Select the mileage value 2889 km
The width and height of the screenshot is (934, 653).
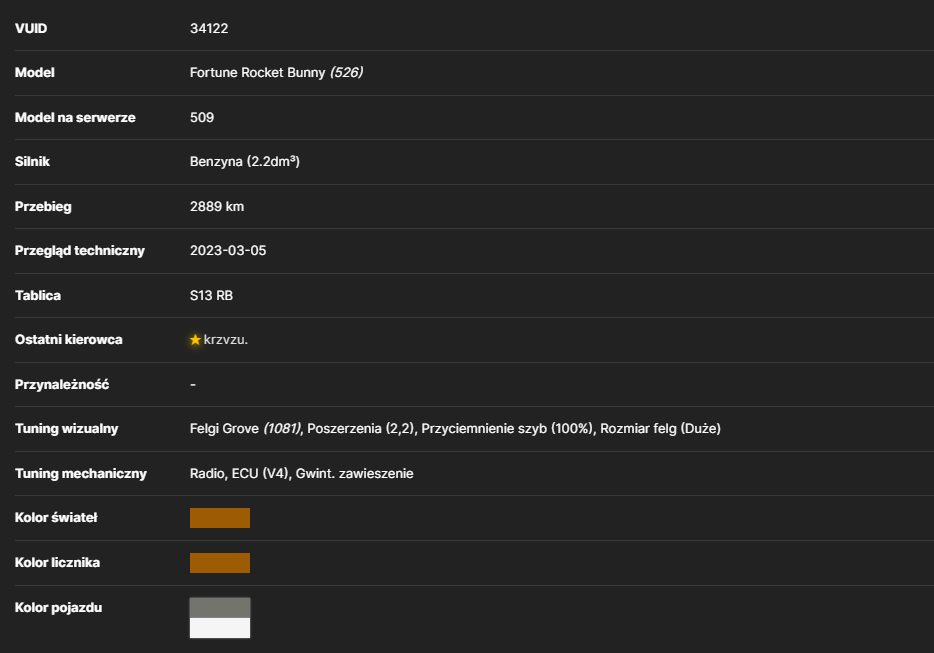tap(217, 207)
